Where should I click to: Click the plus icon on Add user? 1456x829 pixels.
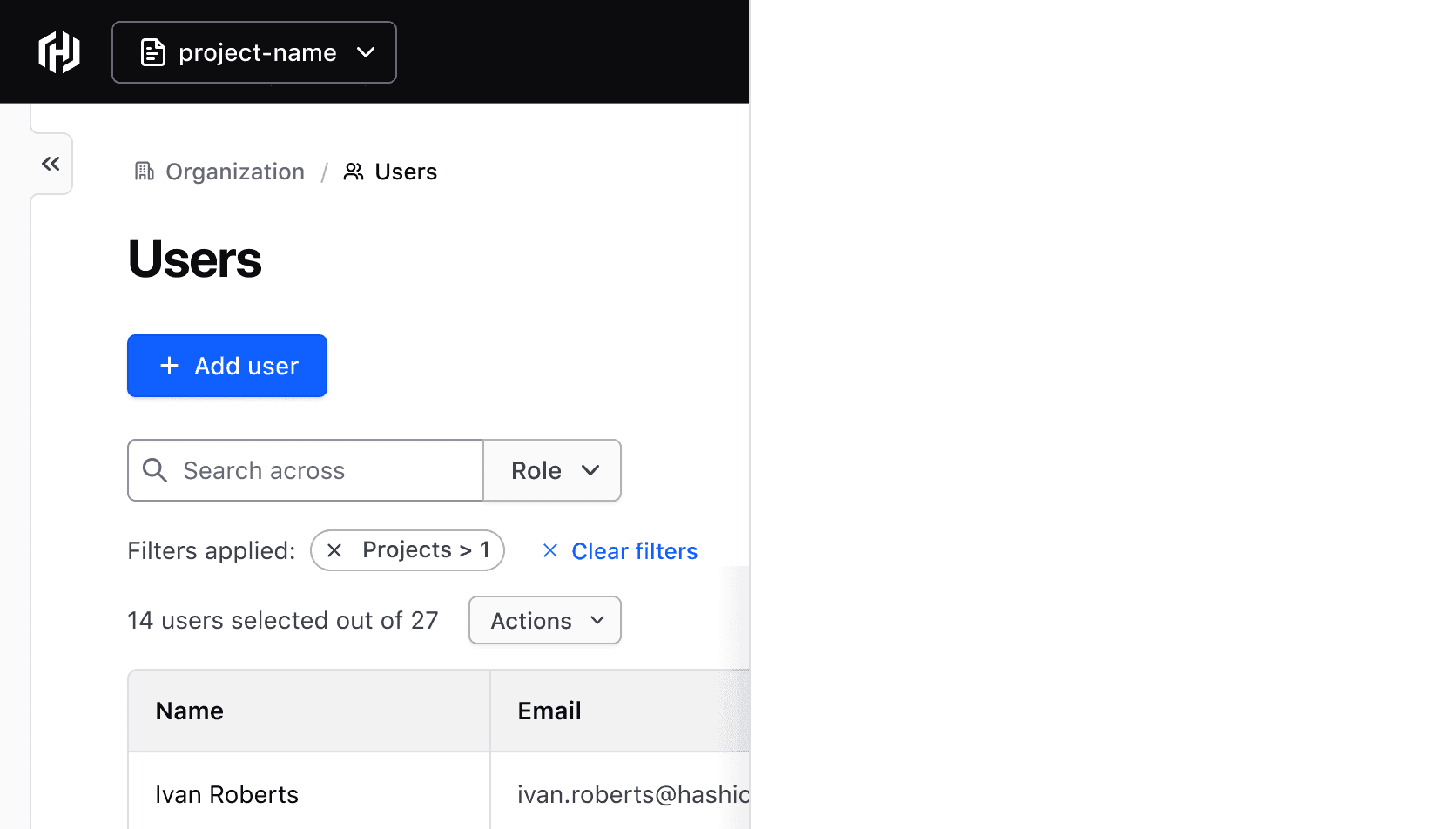click(x=170, y=366)
